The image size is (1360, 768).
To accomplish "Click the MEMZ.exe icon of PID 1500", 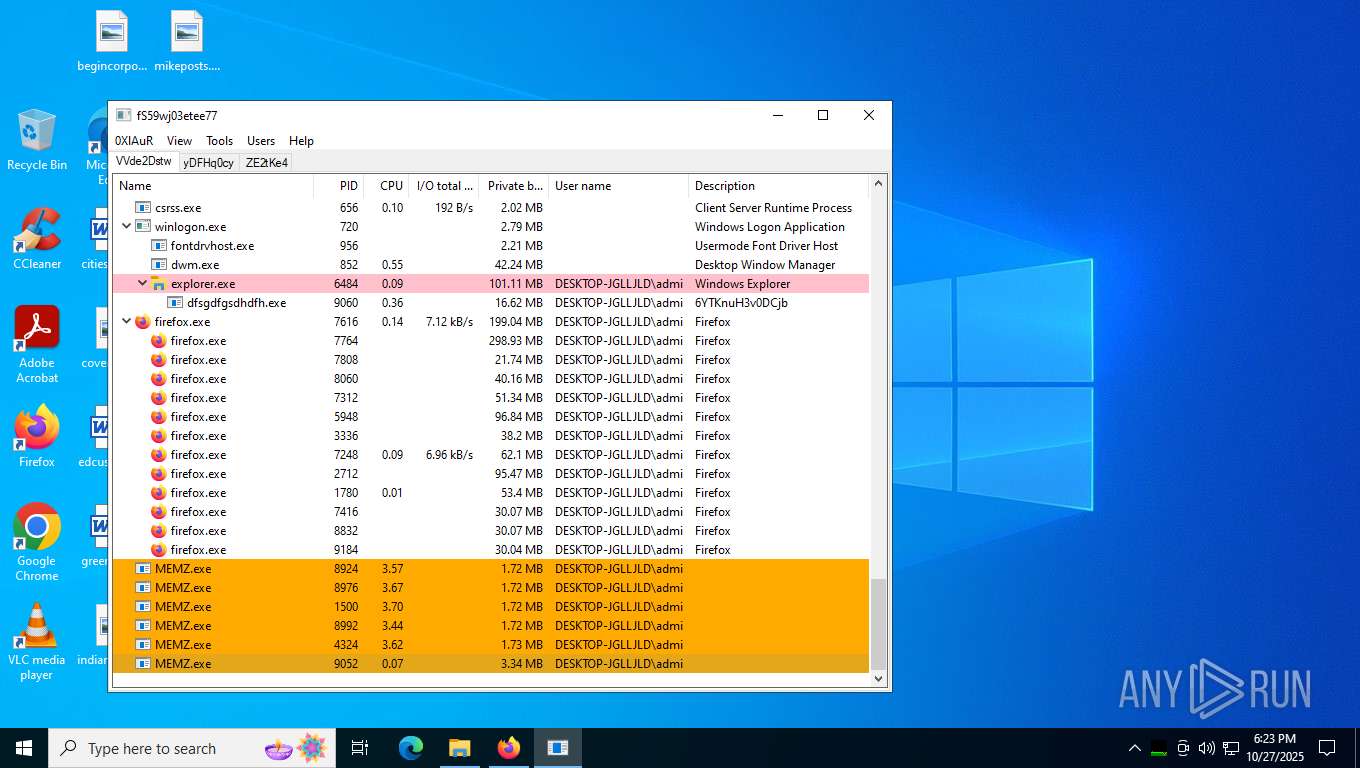I will 143,607.
